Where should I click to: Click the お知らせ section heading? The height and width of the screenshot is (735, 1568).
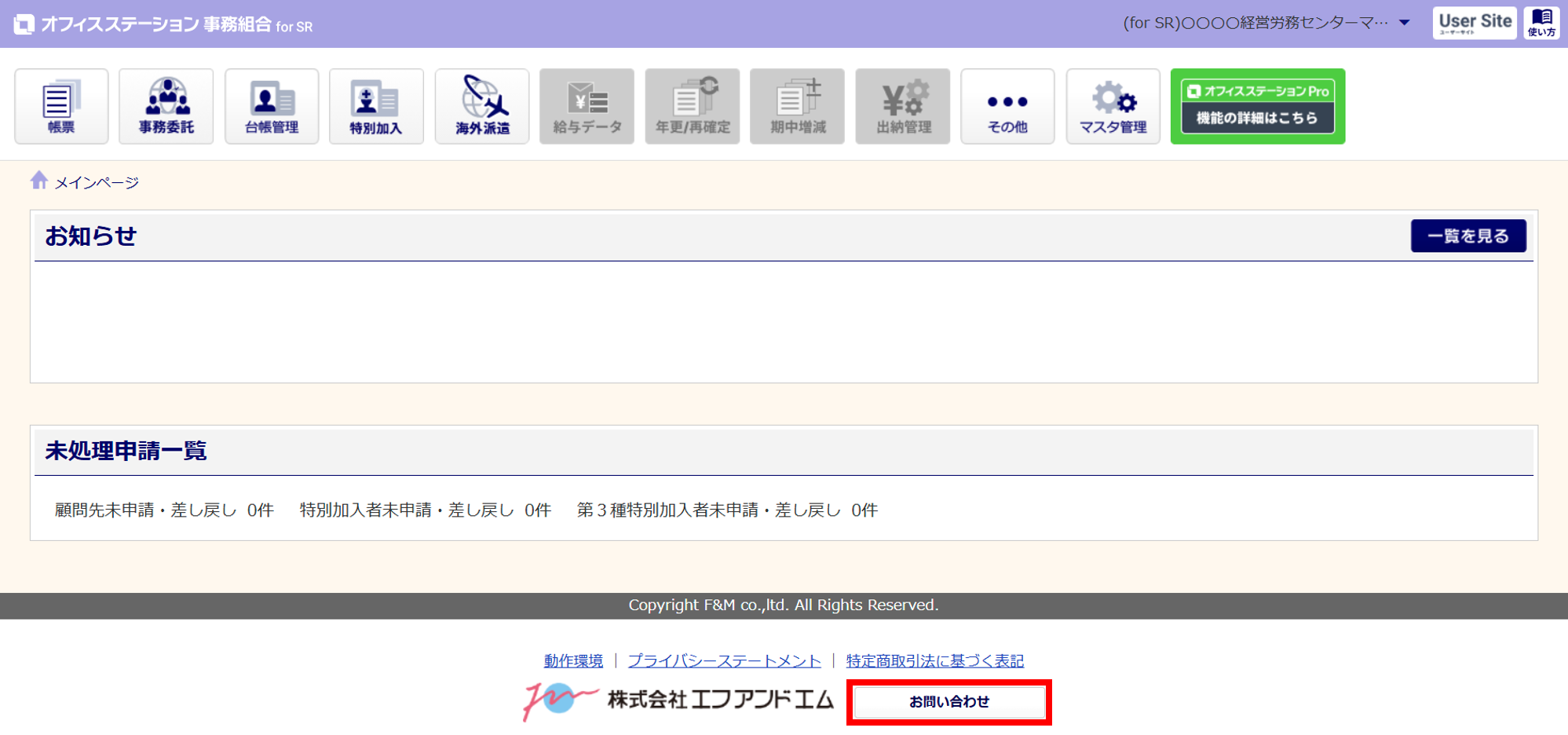(91, 236)
